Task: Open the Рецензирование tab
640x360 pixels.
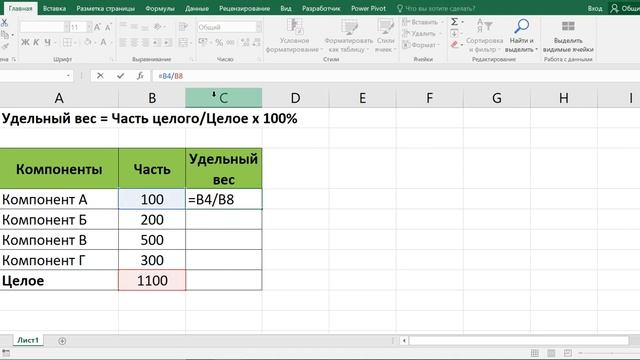Action: pyautogui.click(x=244, y=8)
